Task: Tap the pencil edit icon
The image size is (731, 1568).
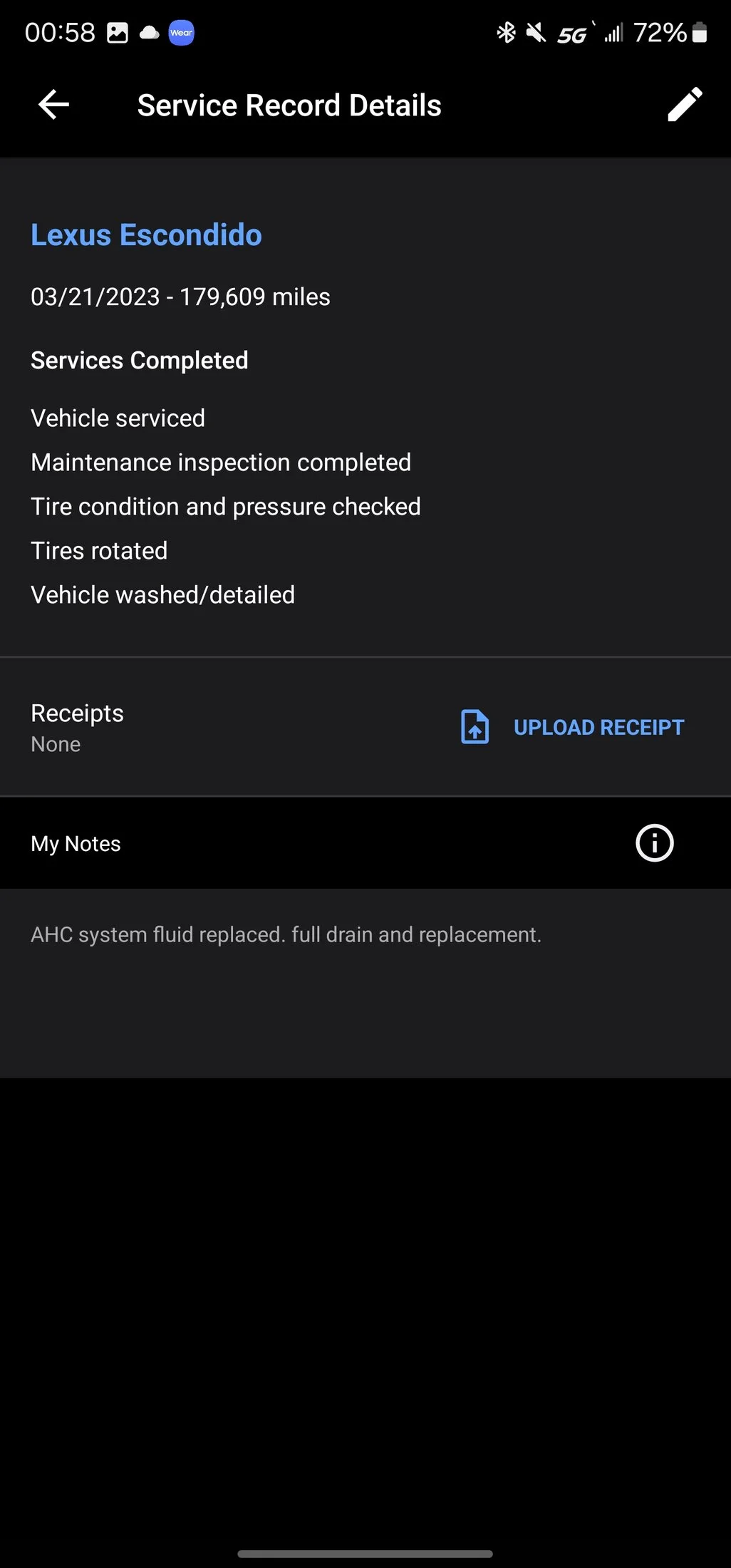Action: [x=685, y=105]
